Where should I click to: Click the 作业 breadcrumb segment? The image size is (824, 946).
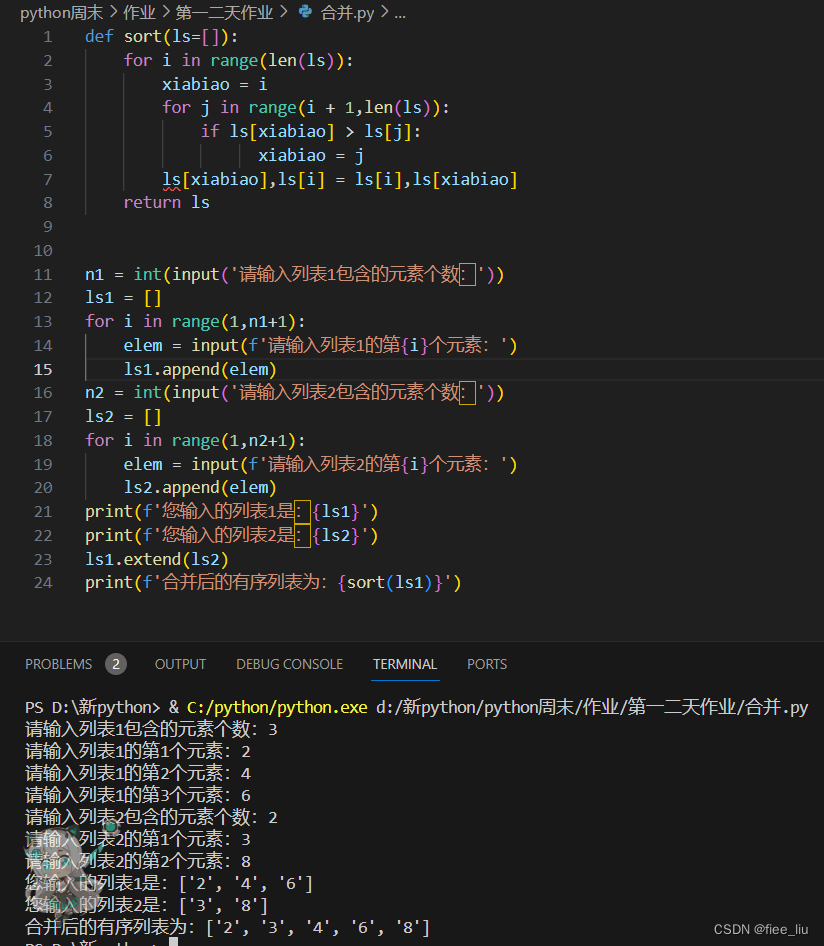click(139, 12)
